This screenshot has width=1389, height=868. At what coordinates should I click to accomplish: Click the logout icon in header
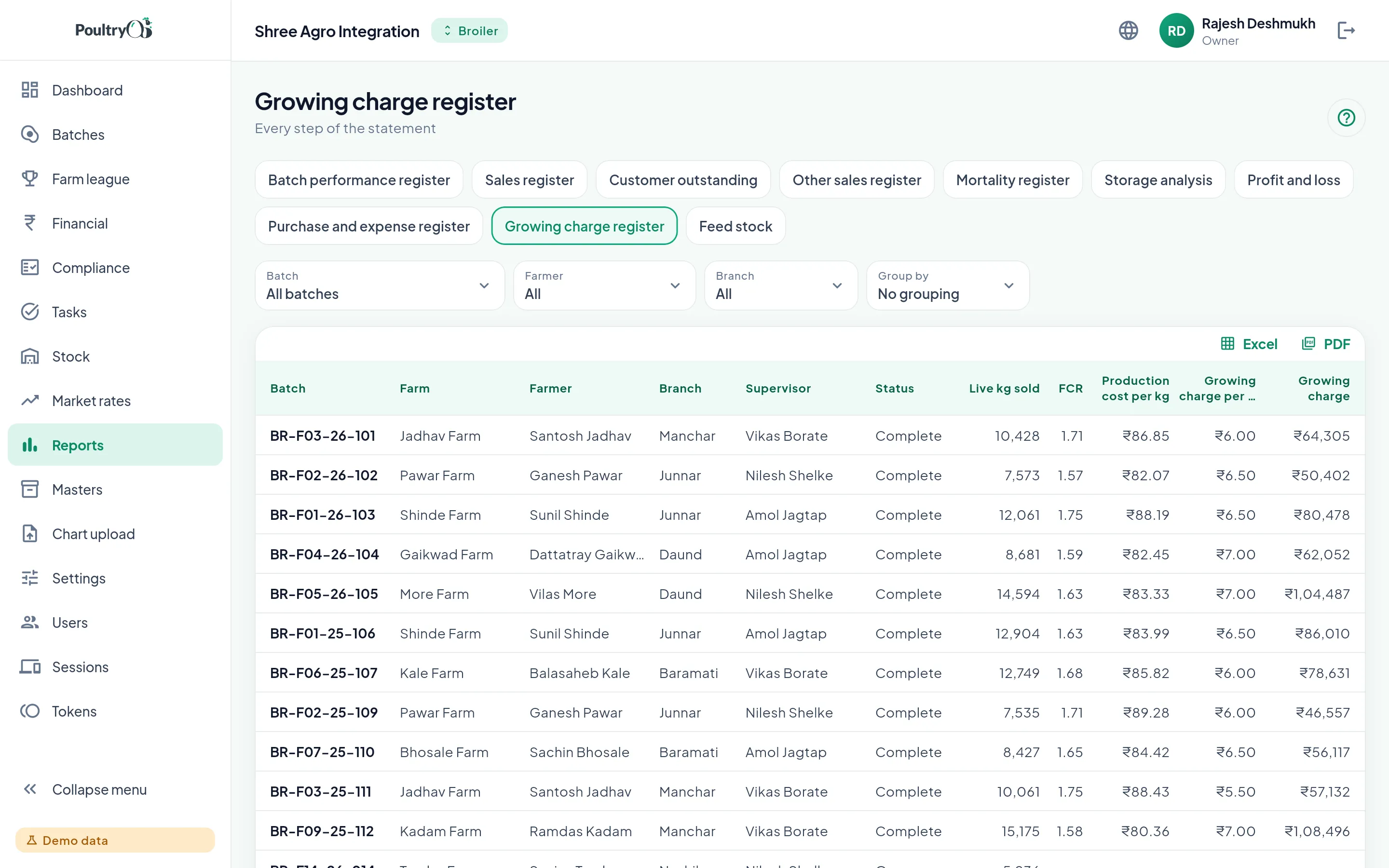(x=1346, y=30)
